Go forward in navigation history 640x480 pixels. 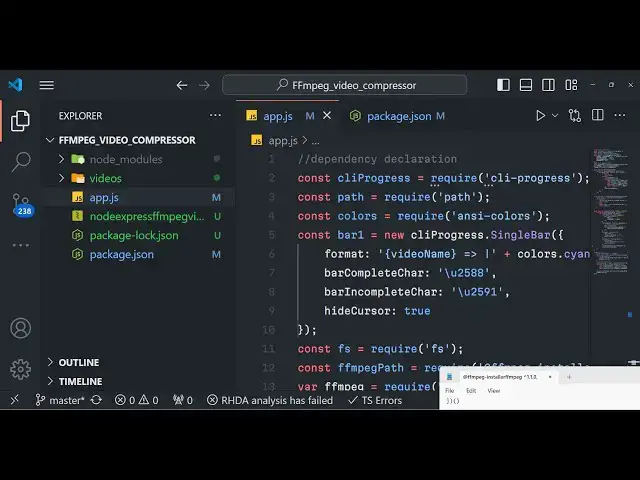pyautogui.click(x=204, y=85)
